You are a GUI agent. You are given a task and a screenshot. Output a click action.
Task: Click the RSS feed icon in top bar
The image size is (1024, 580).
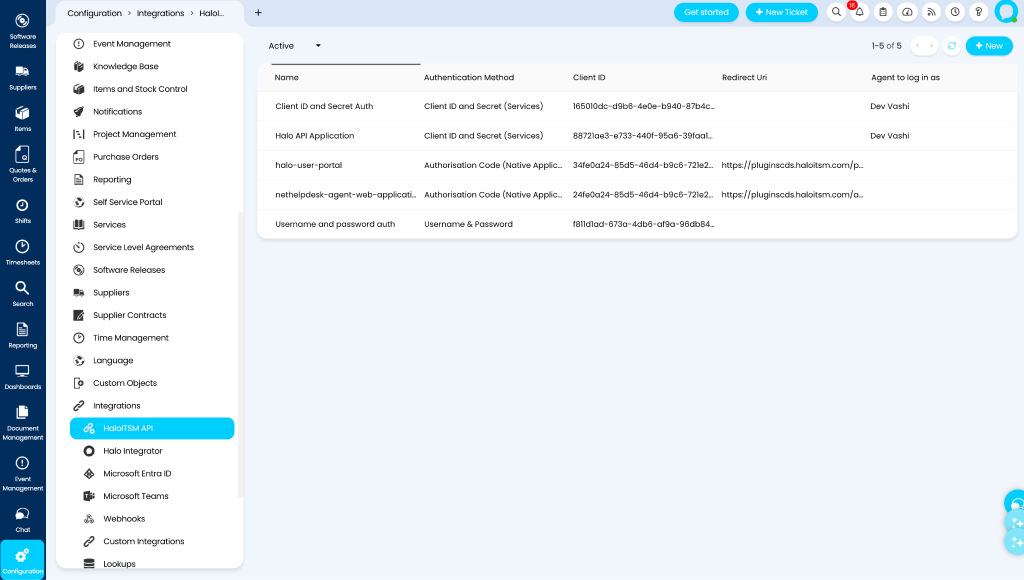(931, 12)
